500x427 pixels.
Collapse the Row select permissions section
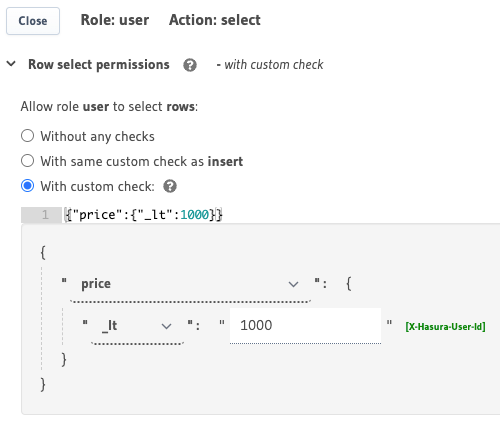(x=11, y=64)
